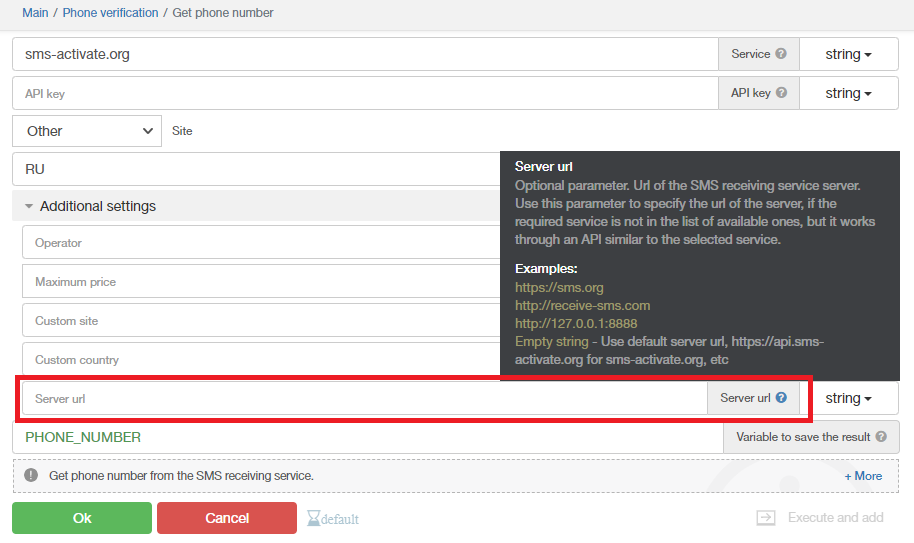Open the Site dropdown showing Other

(87, 131)
